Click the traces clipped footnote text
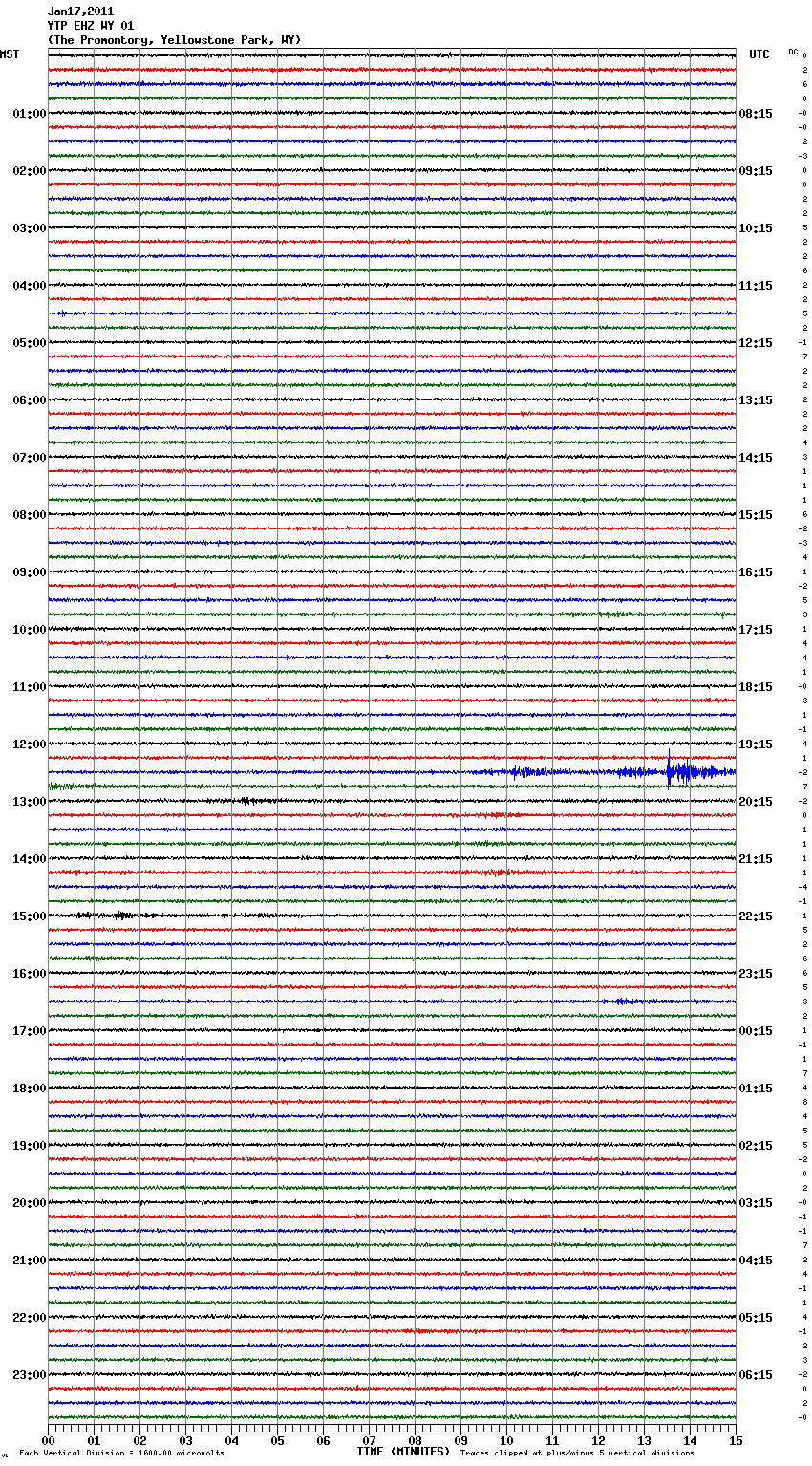This screenshot has height=1466, width=812. 577,1453
